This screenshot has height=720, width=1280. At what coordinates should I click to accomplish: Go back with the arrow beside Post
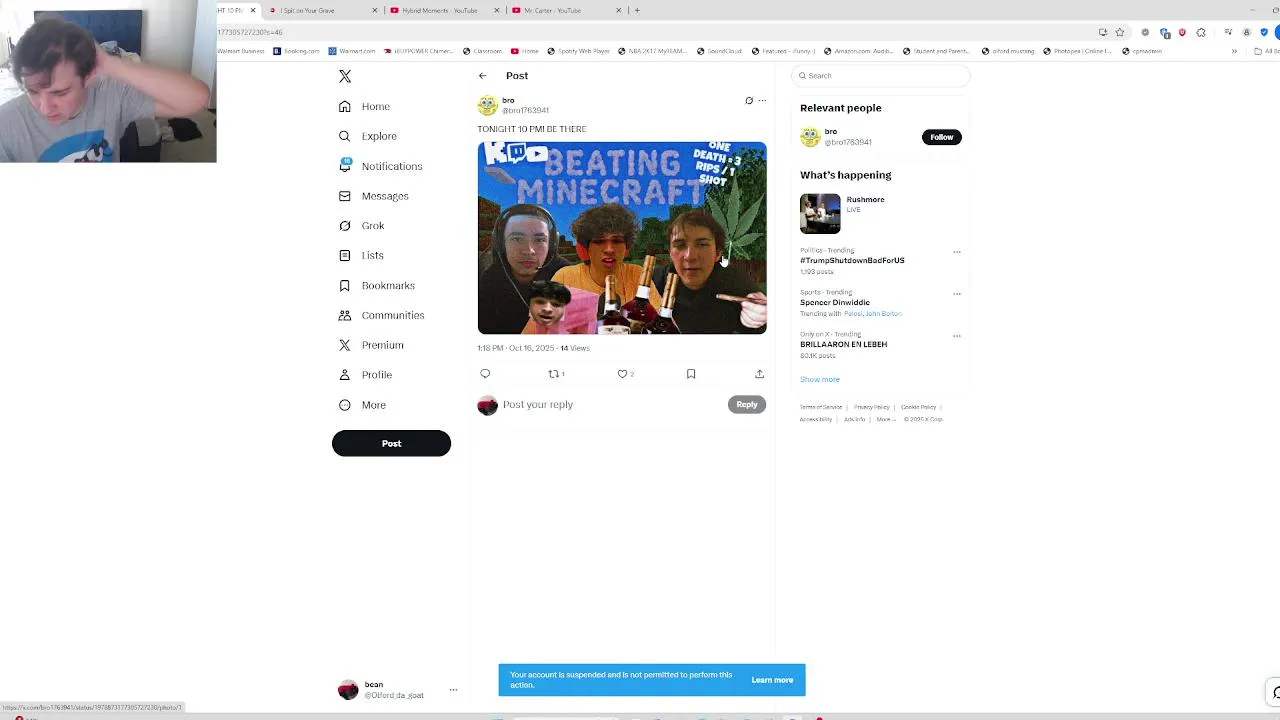(x=482, y=76)
